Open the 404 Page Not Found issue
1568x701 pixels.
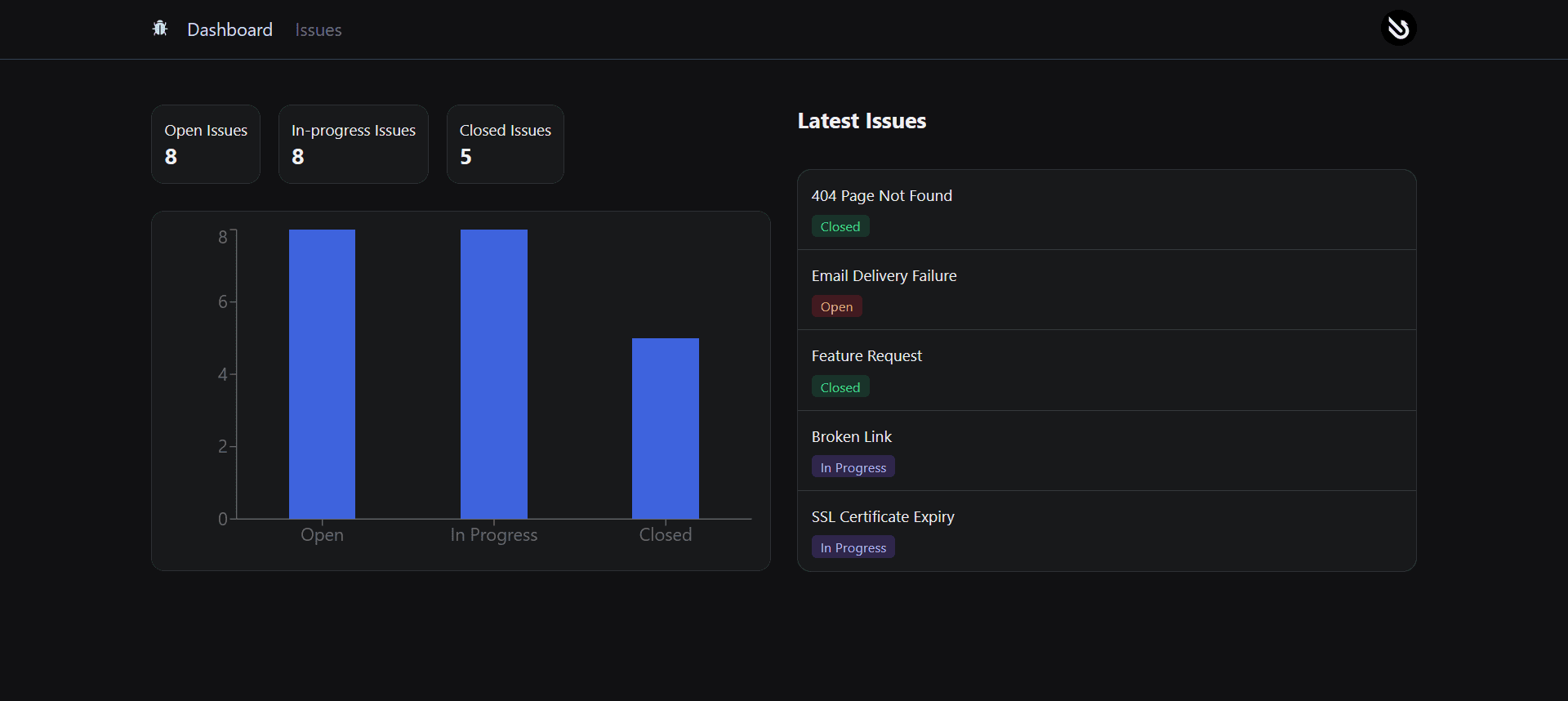pyautogui.click(x=881, y=196)
